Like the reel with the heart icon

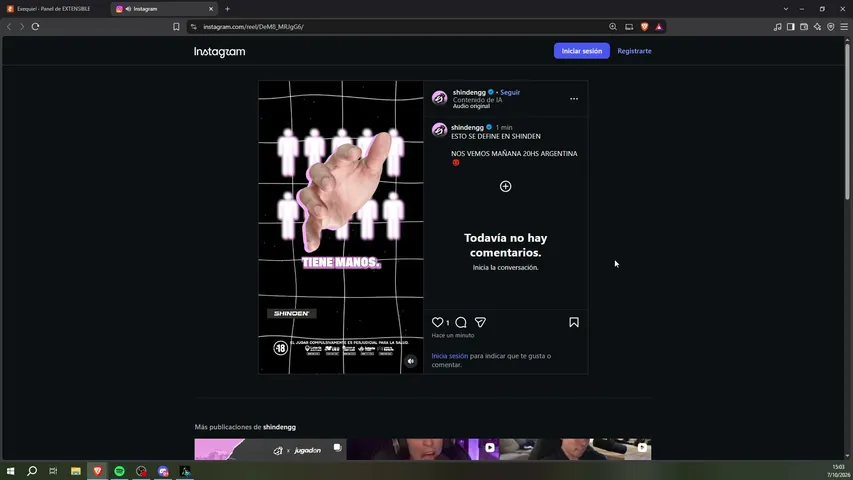pyautogui.click(x=437, y=322)
